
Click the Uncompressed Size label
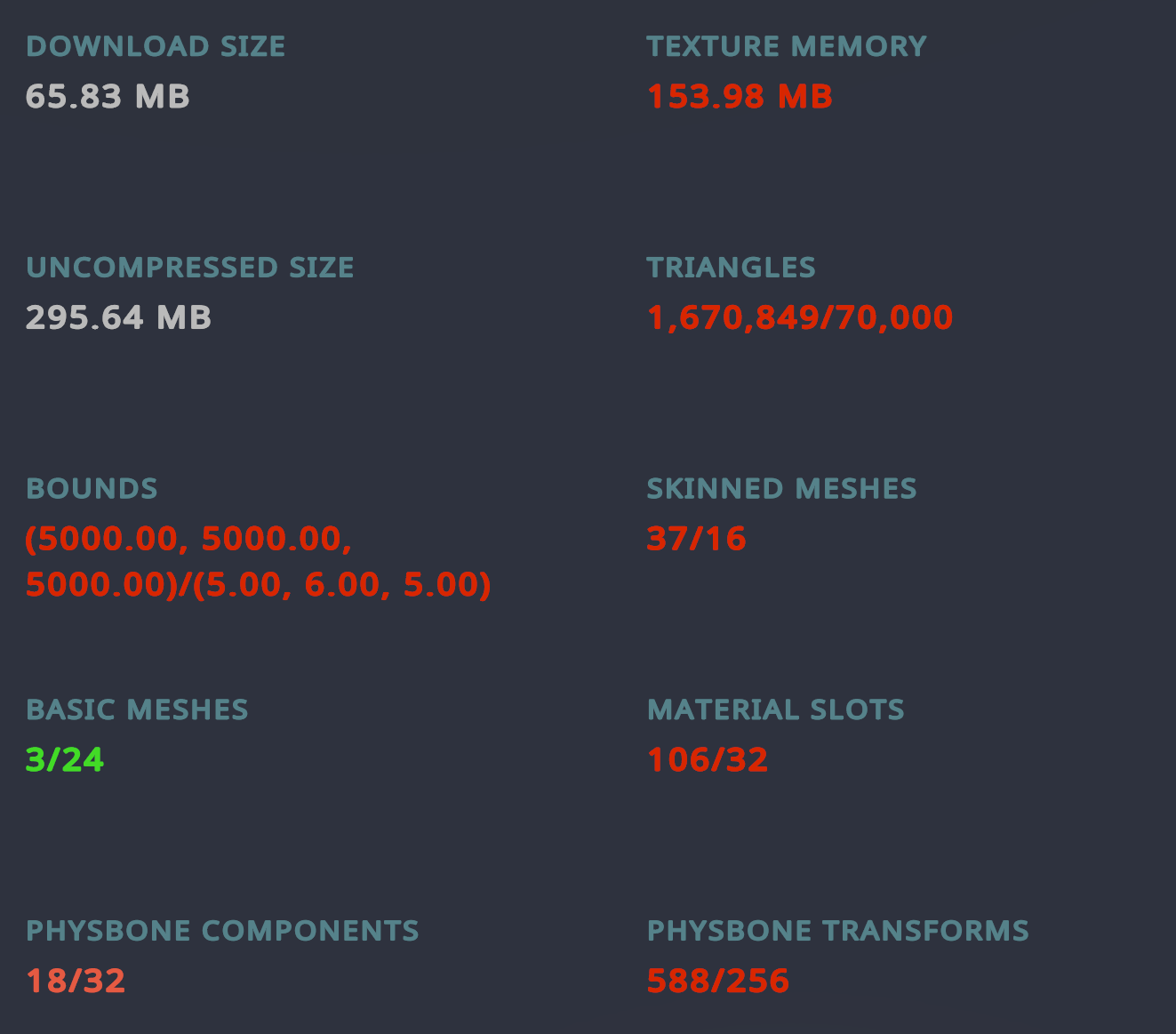(x=190, y=268)
